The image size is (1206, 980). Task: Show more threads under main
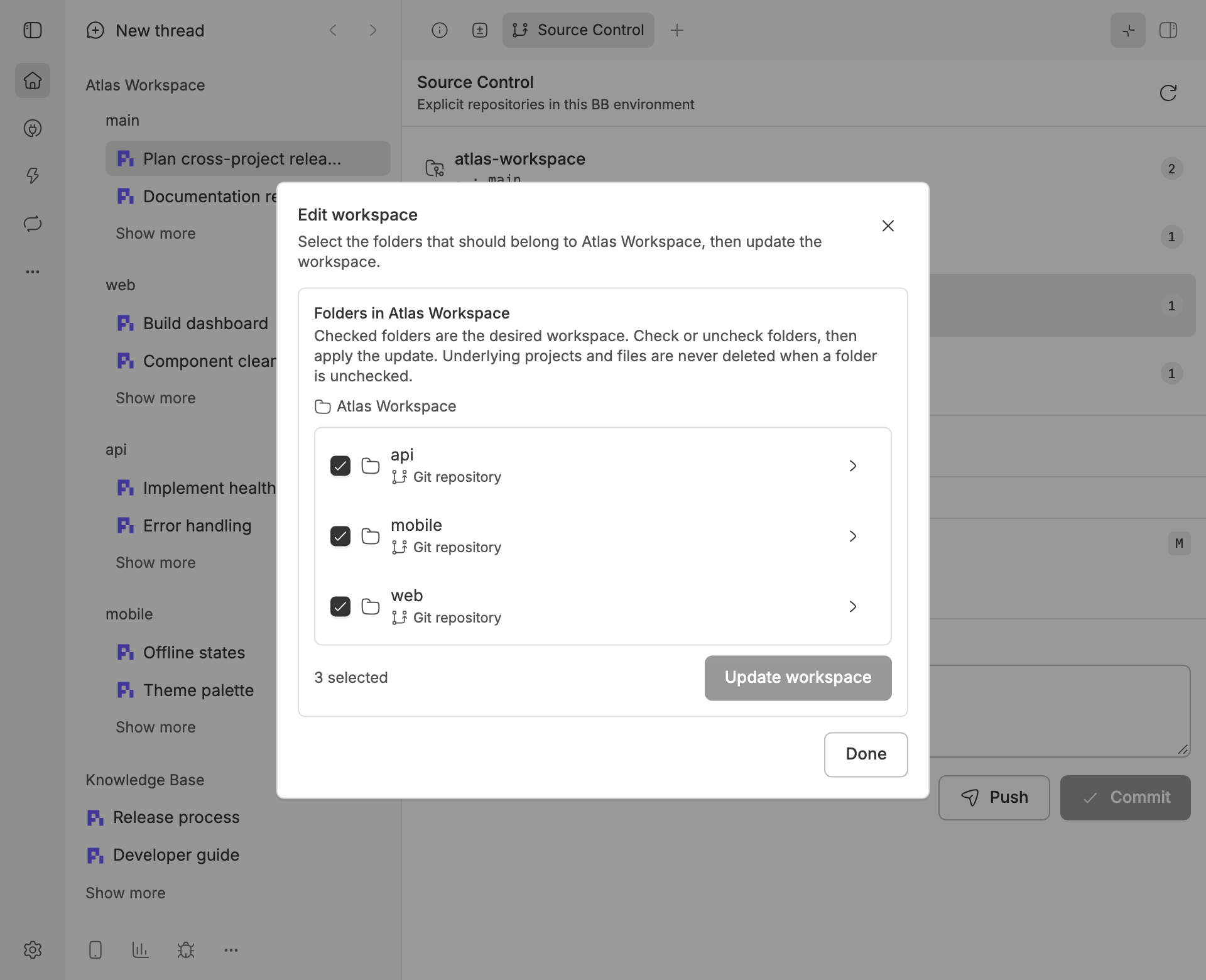click(x=156, y=234)
